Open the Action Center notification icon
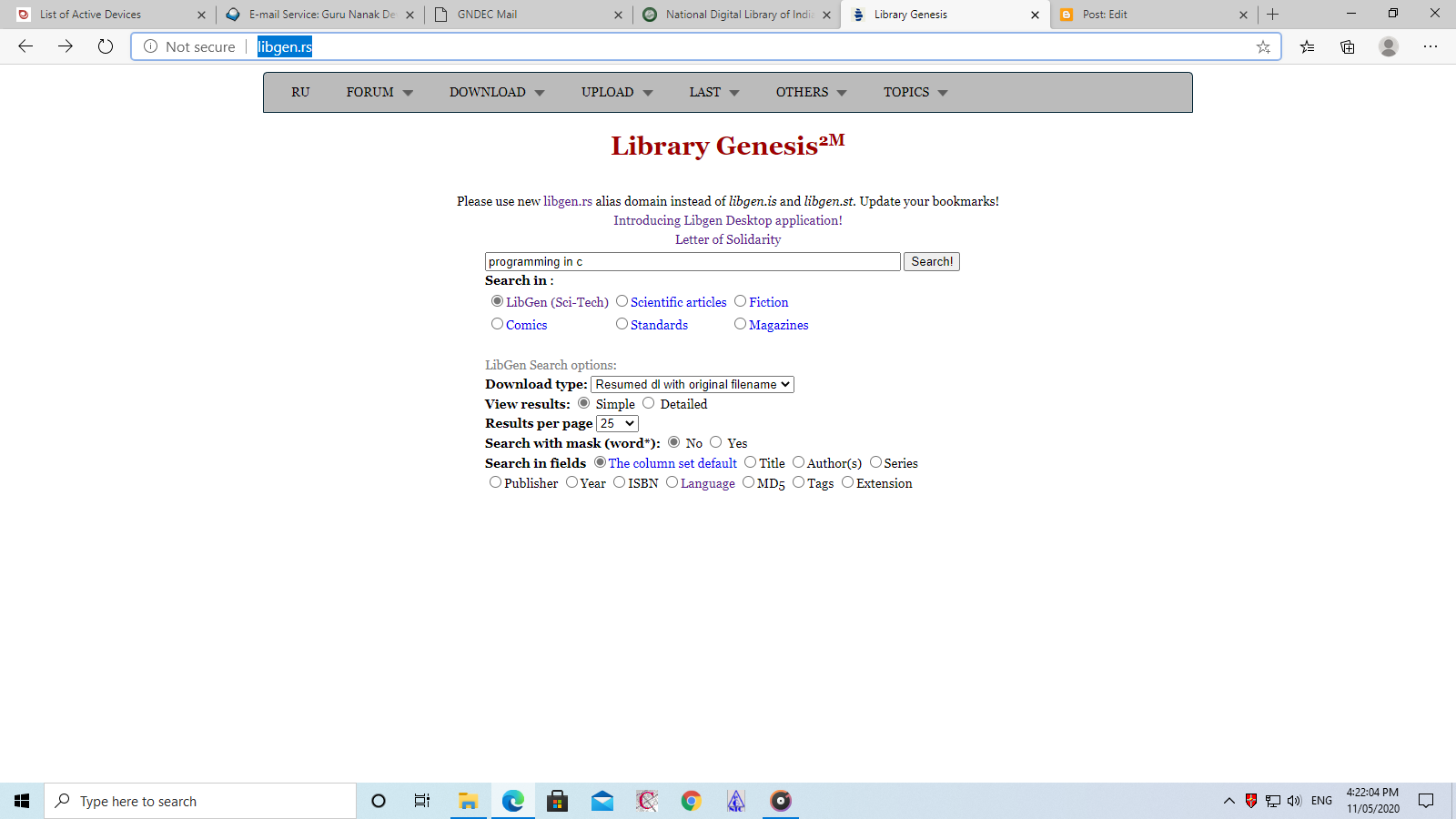This screenshot has width=1456, height=819. pos(1426,801)
